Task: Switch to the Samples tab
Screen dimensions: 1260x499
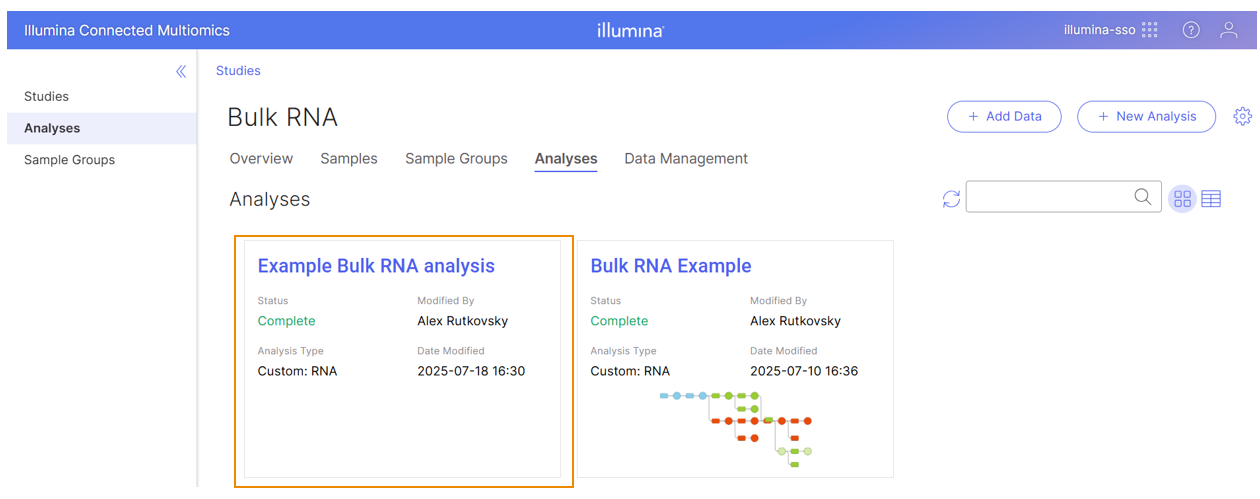Action: 349,158
